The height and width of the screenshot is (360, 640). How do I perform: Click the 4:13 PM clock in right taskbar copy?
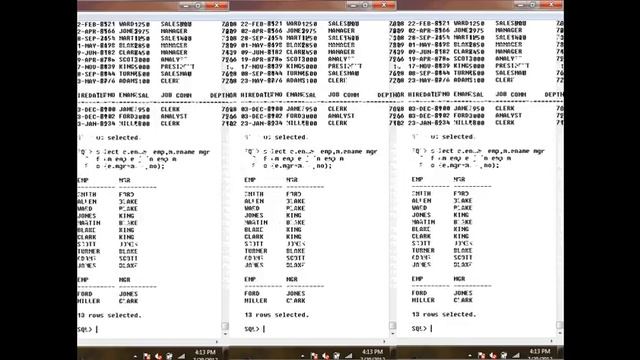(x=540, y=351)
